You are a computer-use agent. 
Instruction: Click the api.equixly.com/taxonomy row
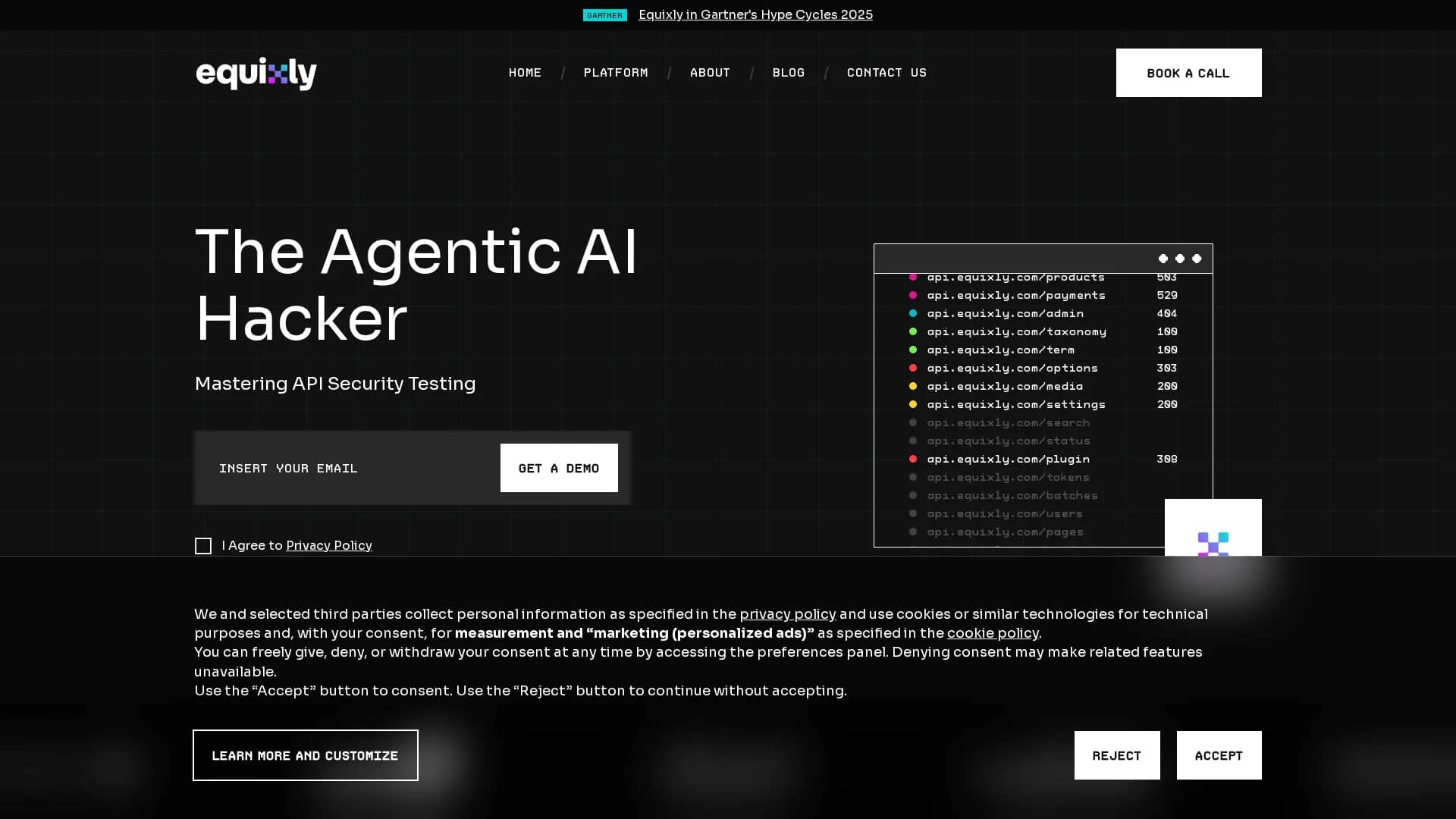pyautogui.click(x=1043, y=331)
